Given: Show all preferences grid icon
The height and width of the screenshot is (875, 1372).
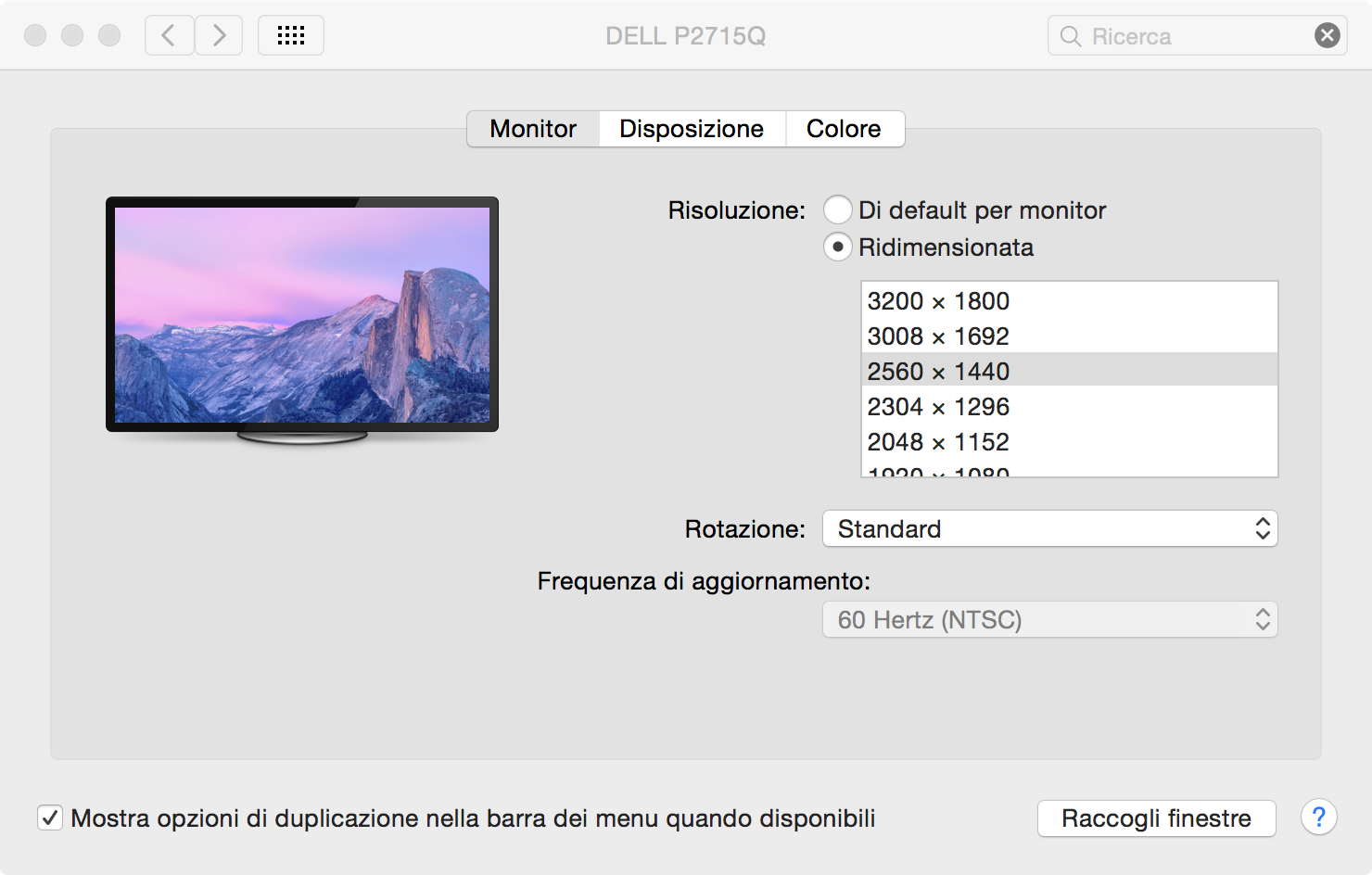Looking at the screenshot, I should [x=291, y=36].
